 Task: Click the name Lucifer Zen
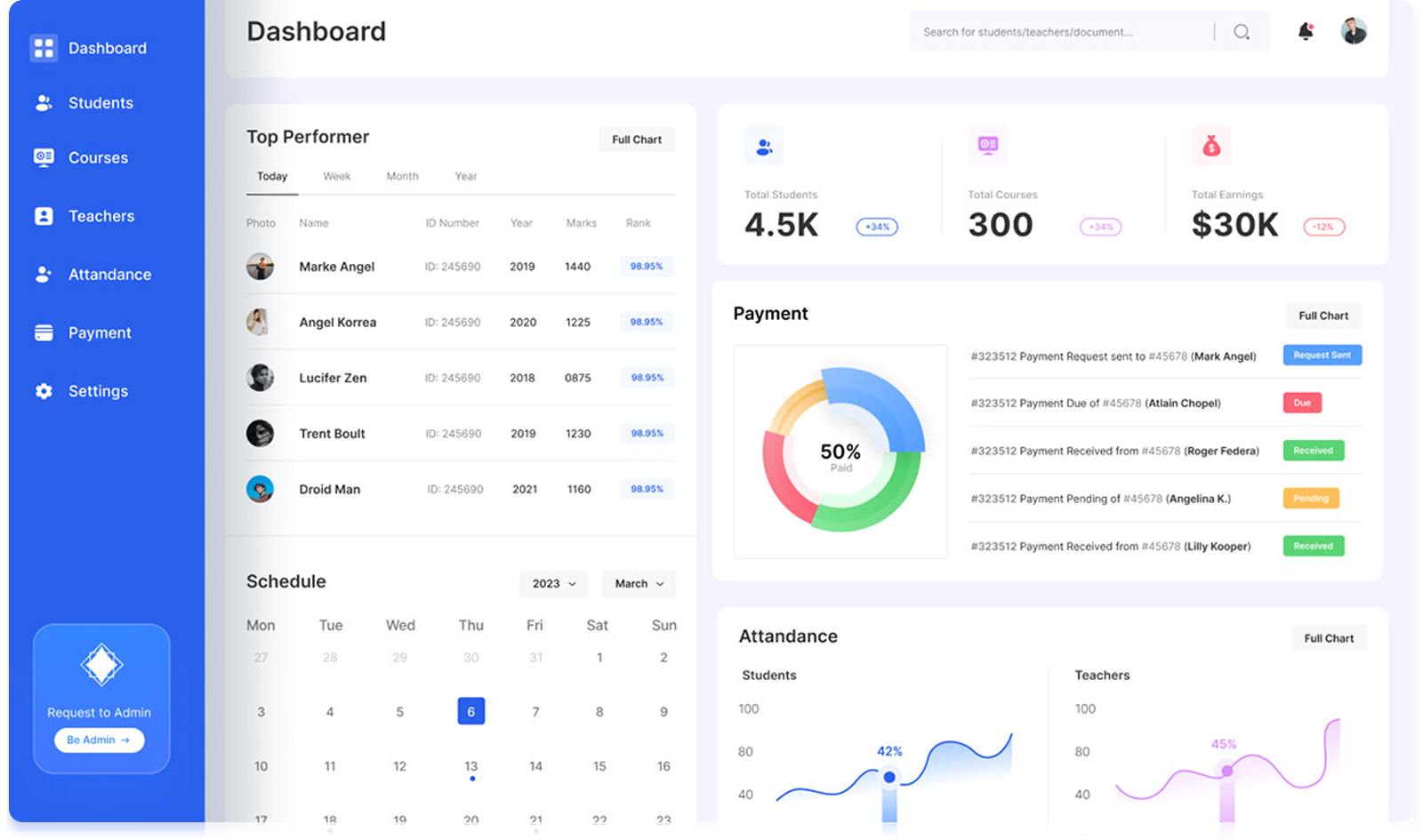pos(333,378)
